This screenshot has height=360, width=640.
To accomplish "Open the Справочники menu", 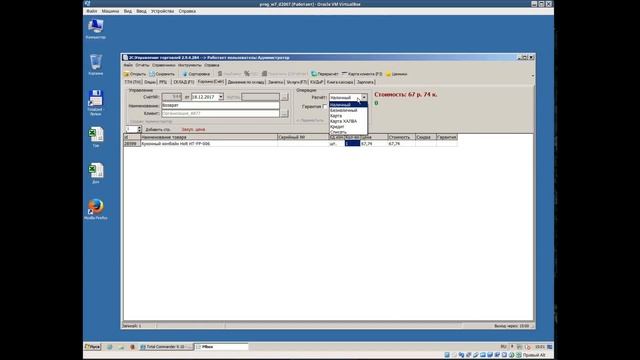I will pos(164,65).
